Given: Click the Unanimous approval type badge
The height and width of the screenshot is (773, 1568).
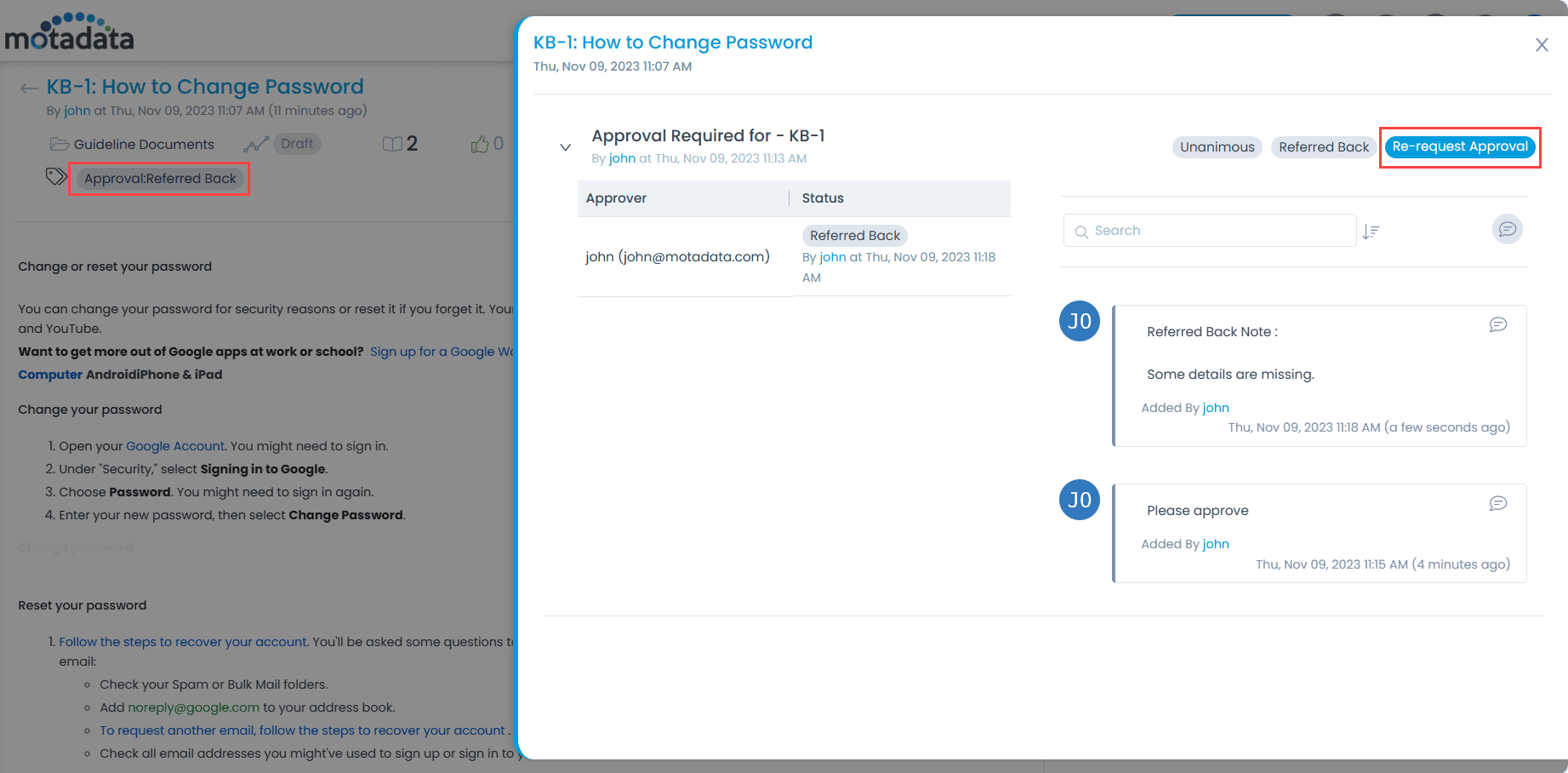Looking at the screenshot, I should tap(1217, 147).
